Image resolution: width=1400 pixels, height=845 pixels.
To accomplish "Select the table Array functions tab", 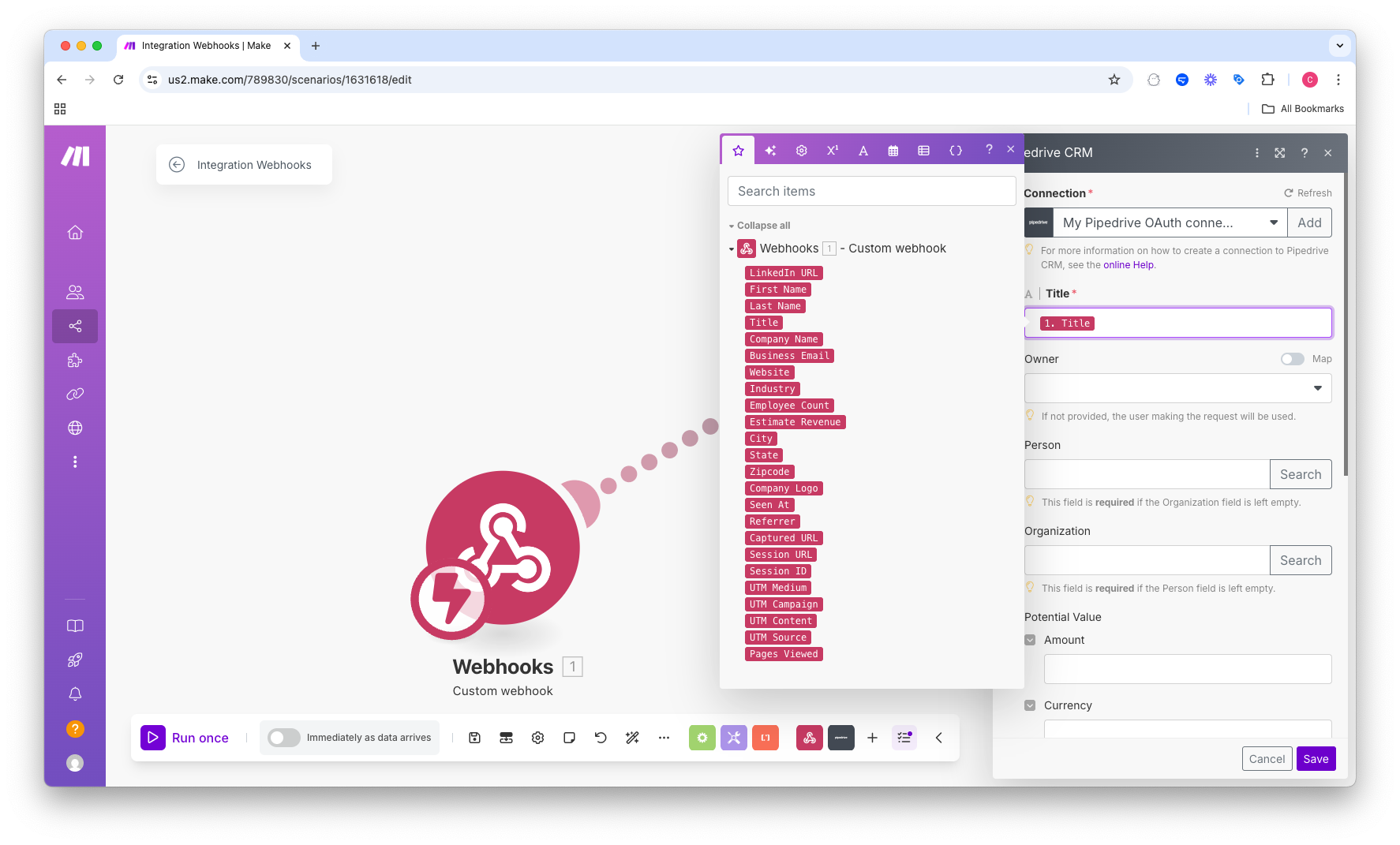I will tap(923, 150).
